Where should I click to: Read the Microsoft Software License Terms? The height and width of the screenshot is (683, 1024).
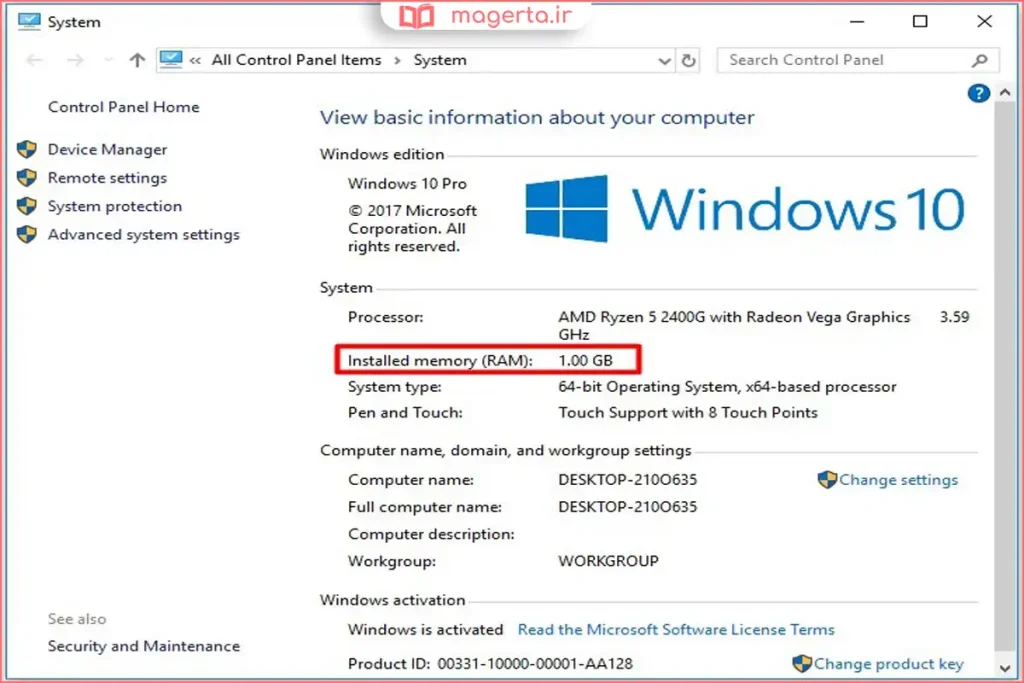click(x=676, y=630)
